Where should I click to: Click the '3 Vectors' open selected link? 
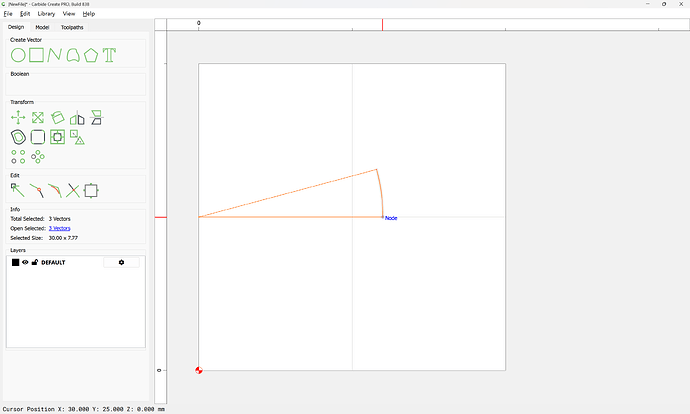tap(59, 228)
